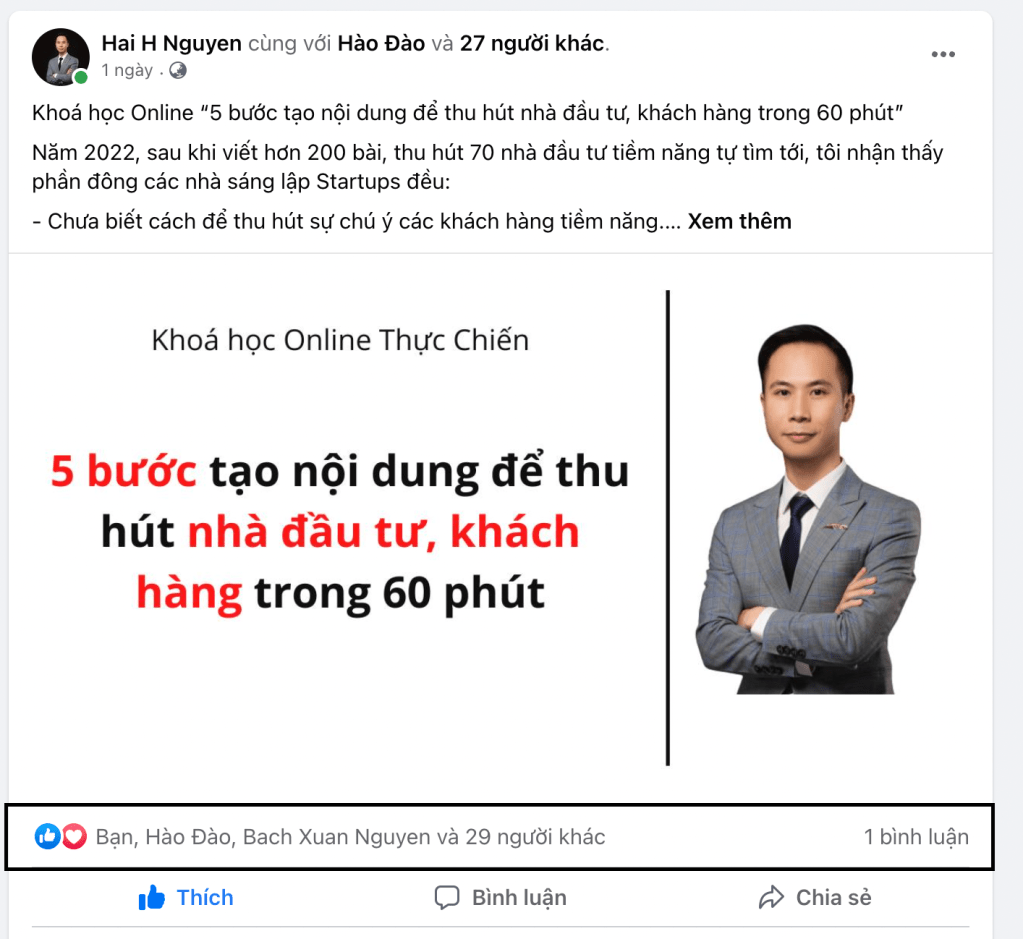Open the Hai H Nguyen author link
The height and width of the screenshot is (939, 1023).
172,43
